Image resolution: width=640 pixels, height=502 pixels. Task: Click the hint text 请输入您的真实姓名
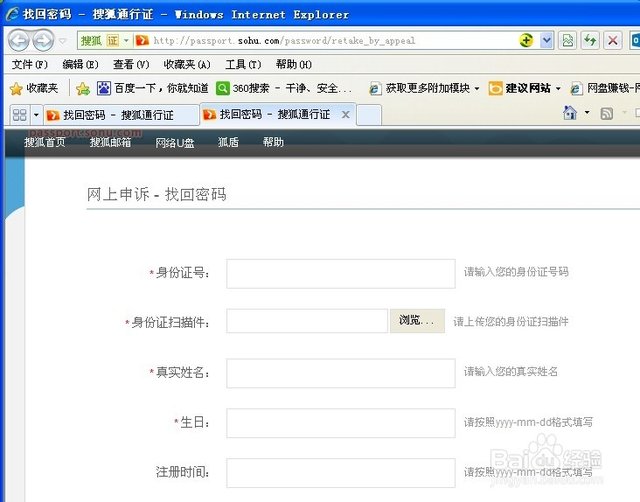coord(511,371)
